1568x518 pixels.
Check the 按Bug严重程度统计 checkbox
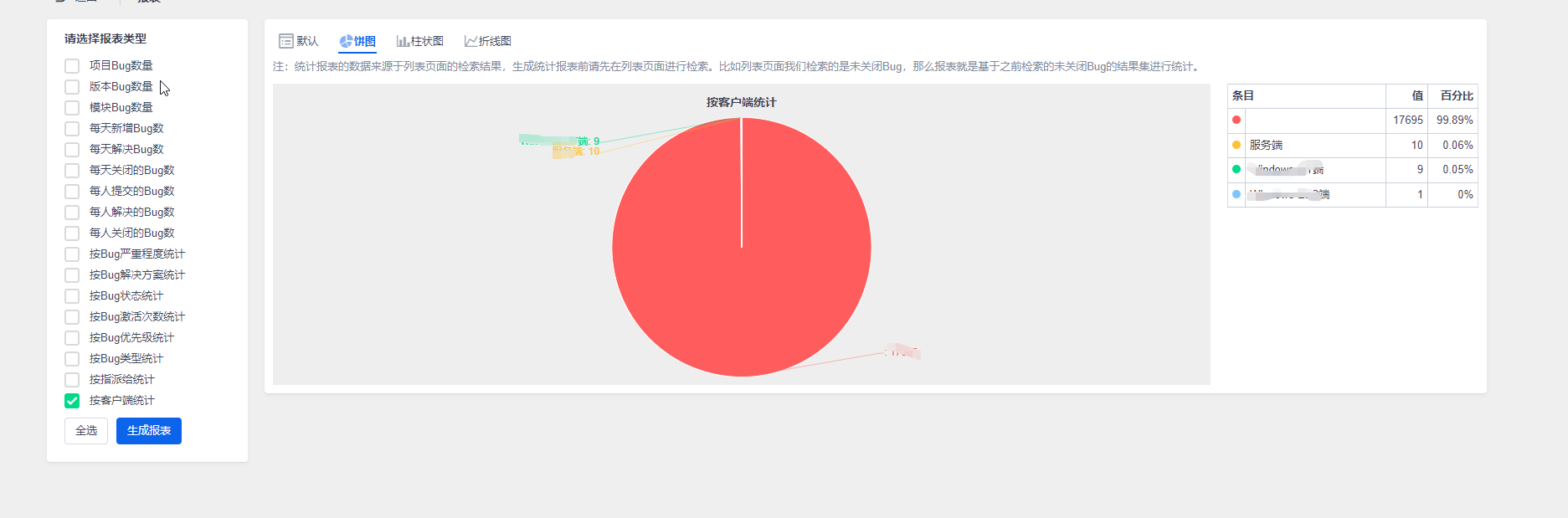coord(72,254)
